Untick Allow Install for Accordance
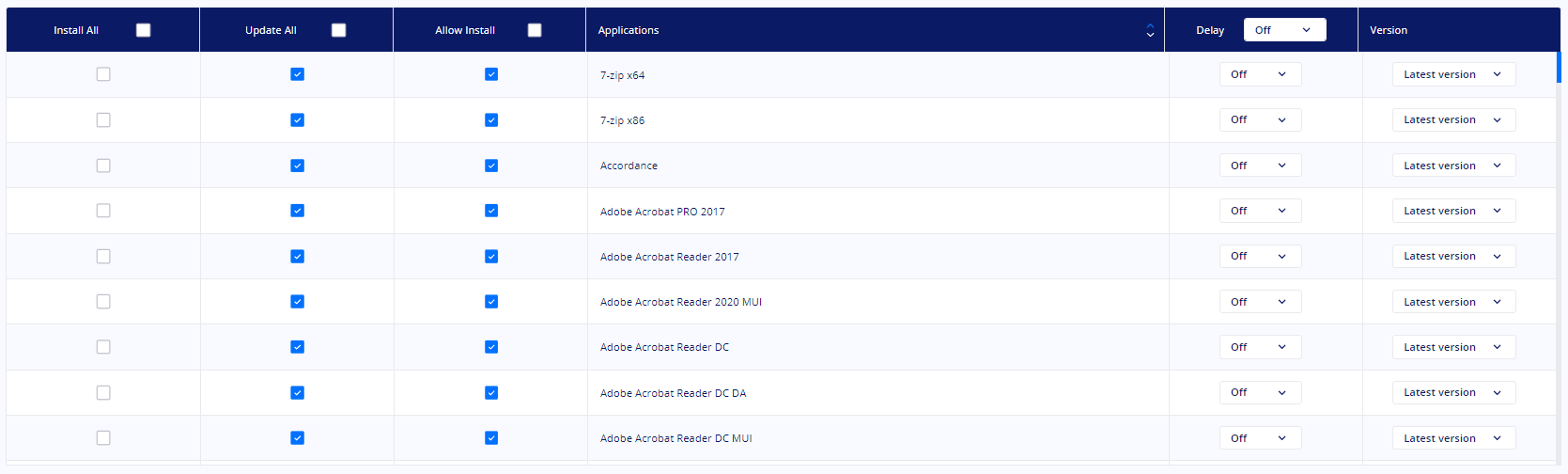 pos(491,166)
